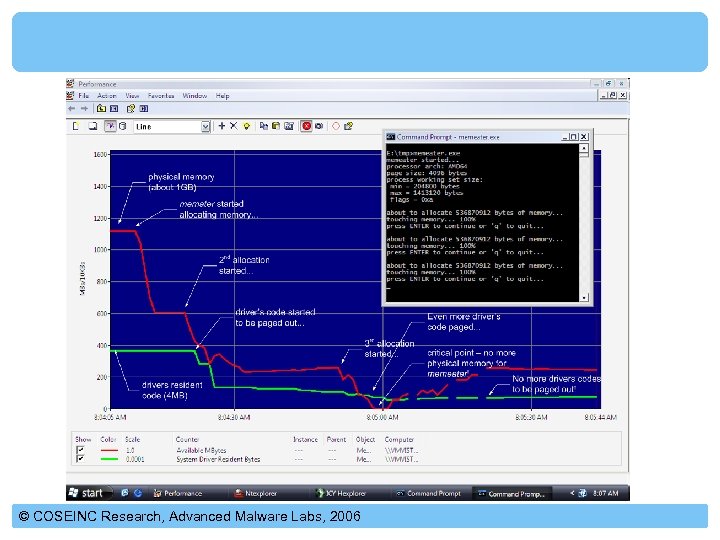720x540 pixels.
Task: Click the 1.0 scale value
Action: 130,450
